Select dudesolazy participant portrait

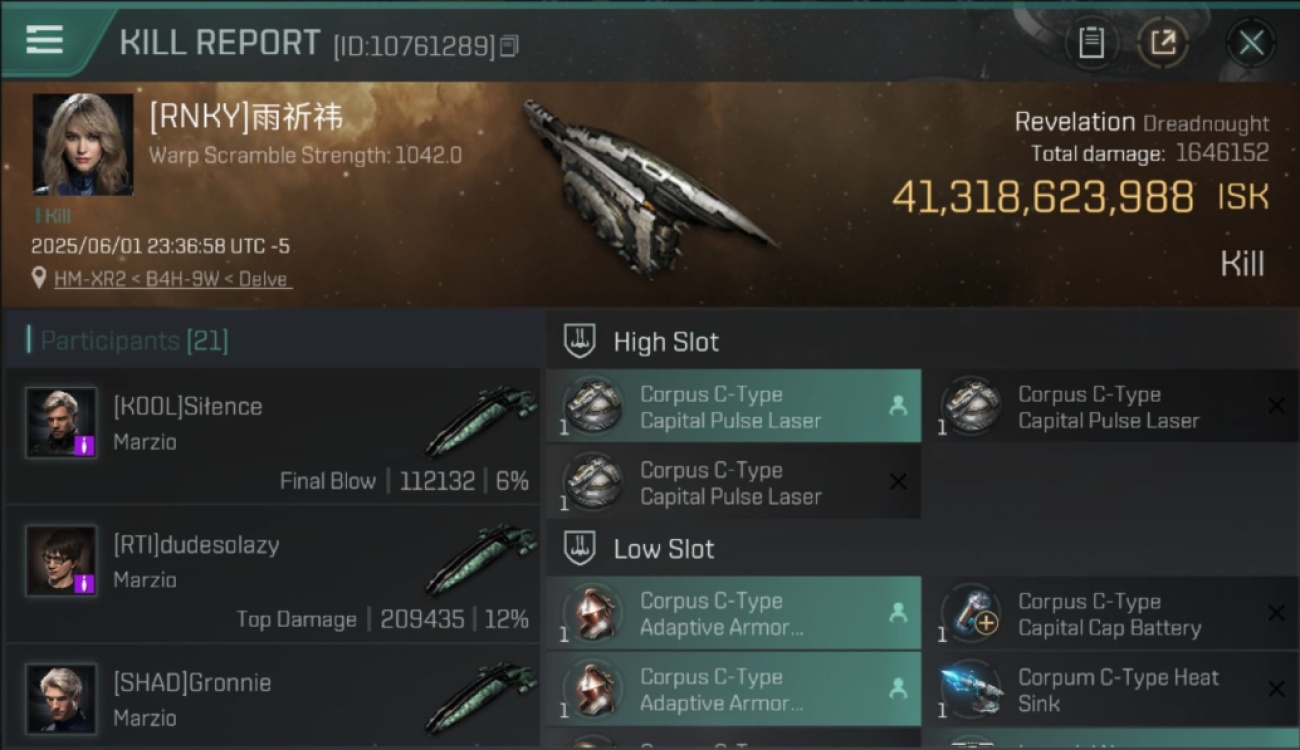pyautogui.click(x=61, y=561)
